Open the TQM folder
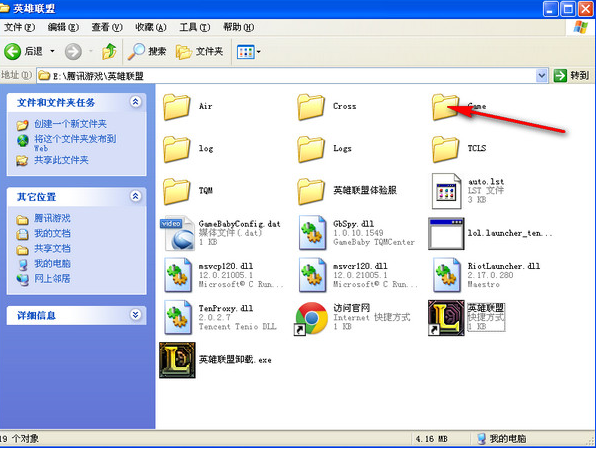This screenshot has height=449, width=597. pyautogui.click(x=177, y=191)
